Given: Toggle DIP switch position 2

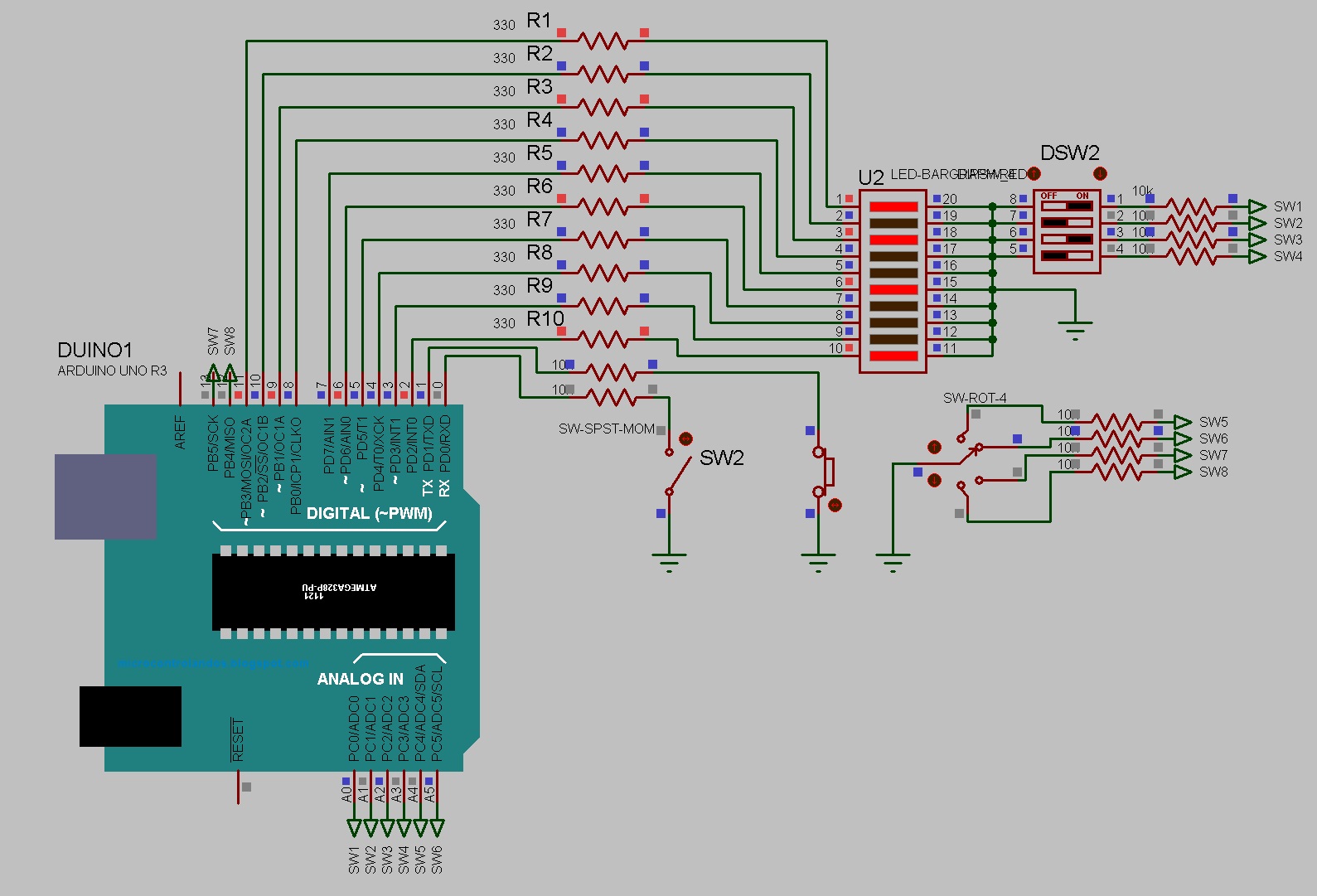Looking at the screenshot, I should (1067, 222).
